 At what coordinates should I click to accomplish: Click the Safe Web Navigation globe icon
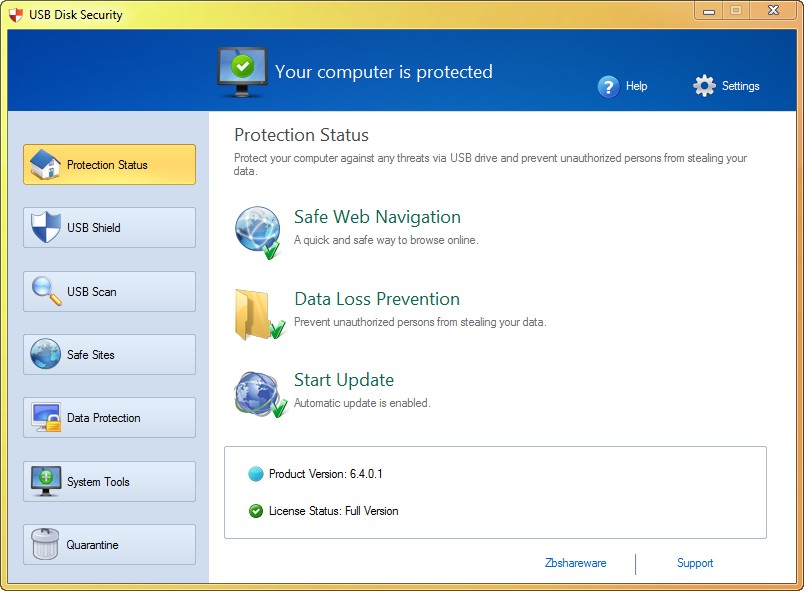(x=258, y=232)
